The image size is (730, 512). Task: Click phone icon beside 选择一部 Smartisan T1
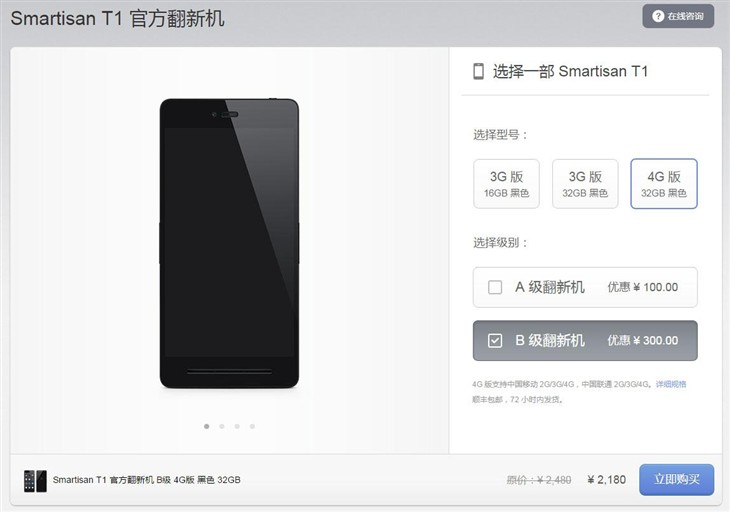point(478,71)
